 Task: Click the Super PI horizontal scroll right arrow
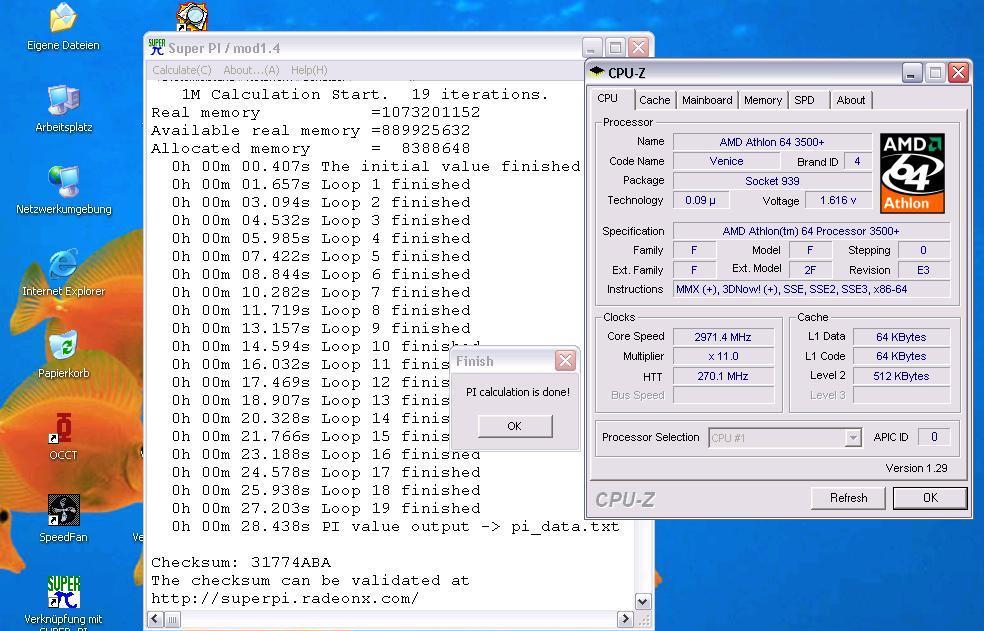click(x=624, y=619)
